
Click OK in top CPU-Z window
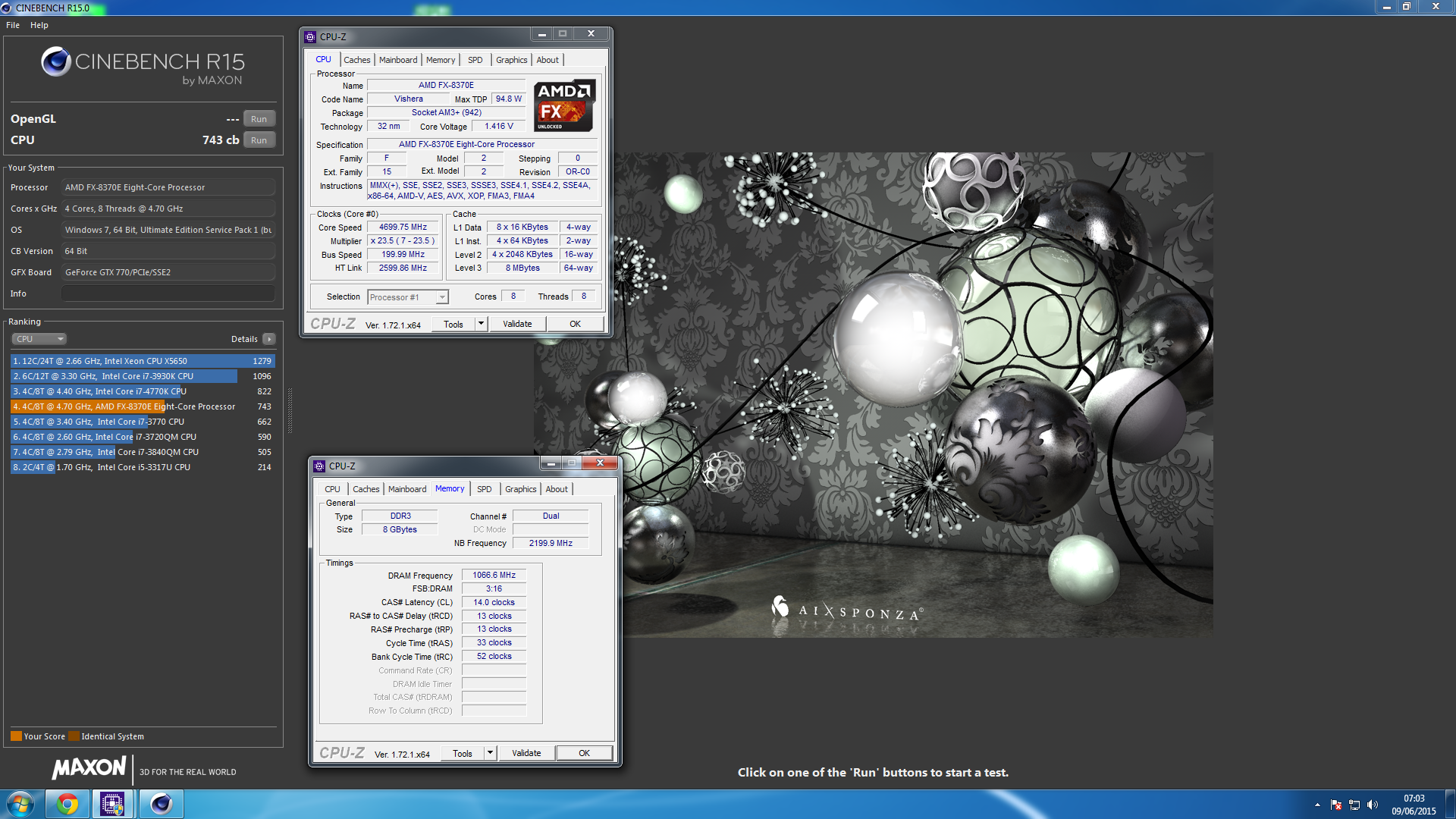click(x=576, y=325)
